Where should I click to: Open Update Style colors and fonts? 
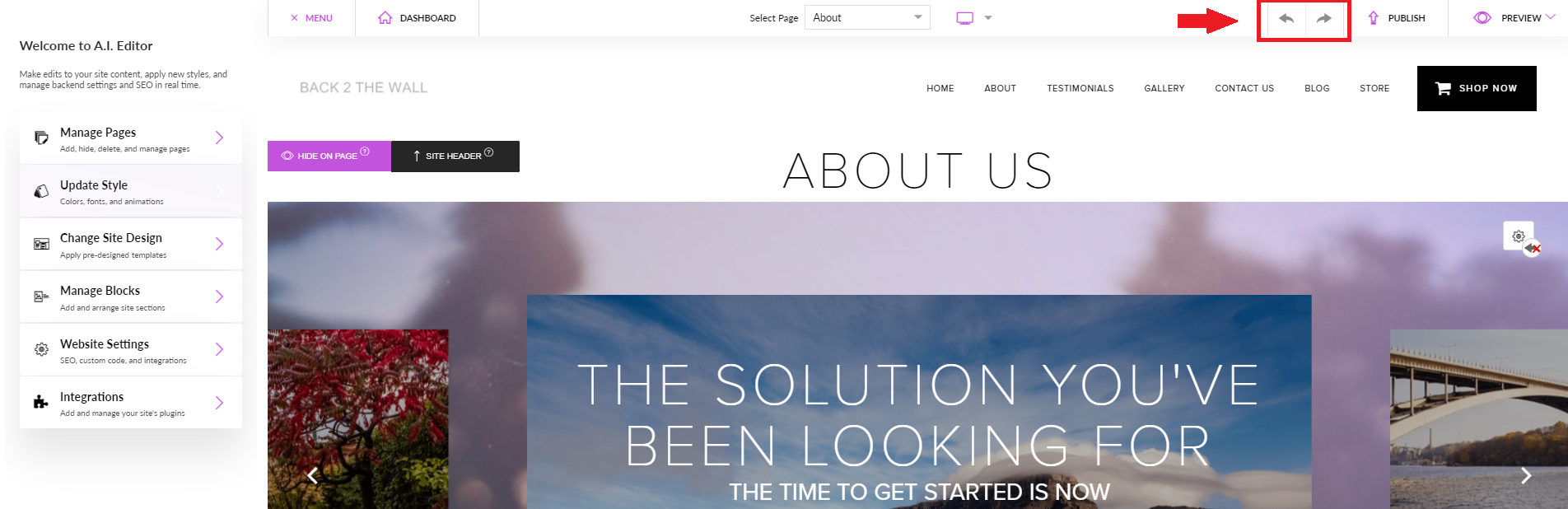tap(131, 191)
